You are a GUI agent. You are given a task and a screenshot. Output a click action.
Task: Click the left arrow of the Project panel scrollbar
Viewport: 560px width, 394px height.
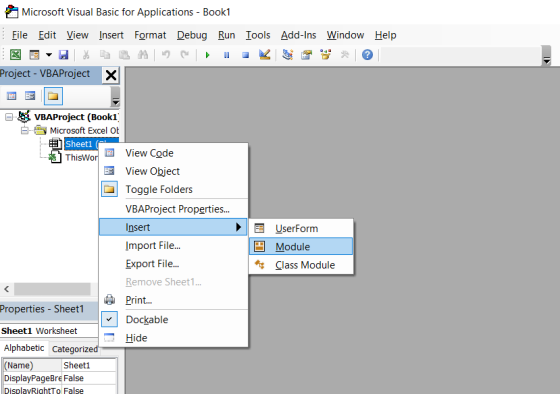7,289
